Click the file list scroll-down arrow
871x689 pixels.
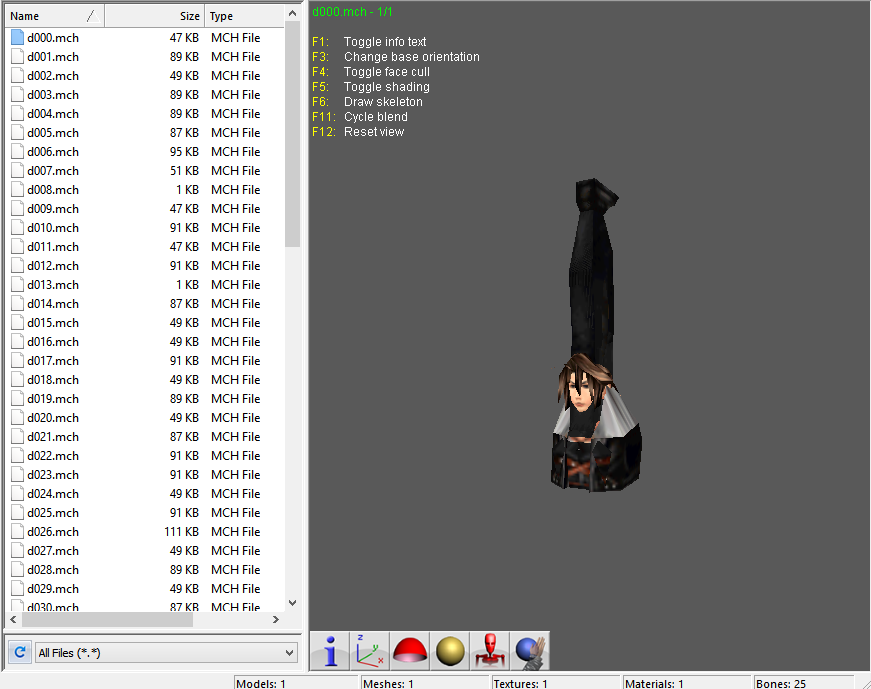[x=293, y=603]
